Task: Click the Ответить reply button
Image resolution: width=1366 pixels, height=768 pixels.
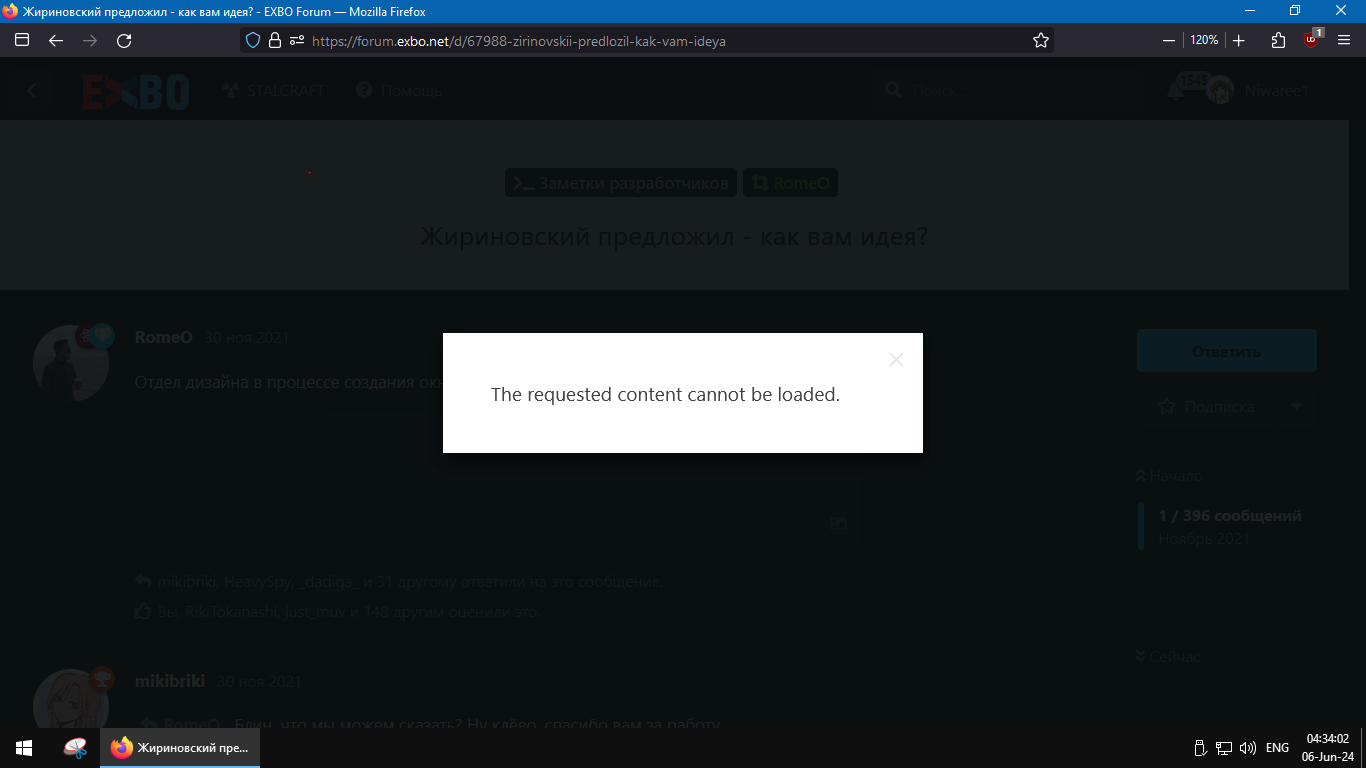Action: [1226, 351]
